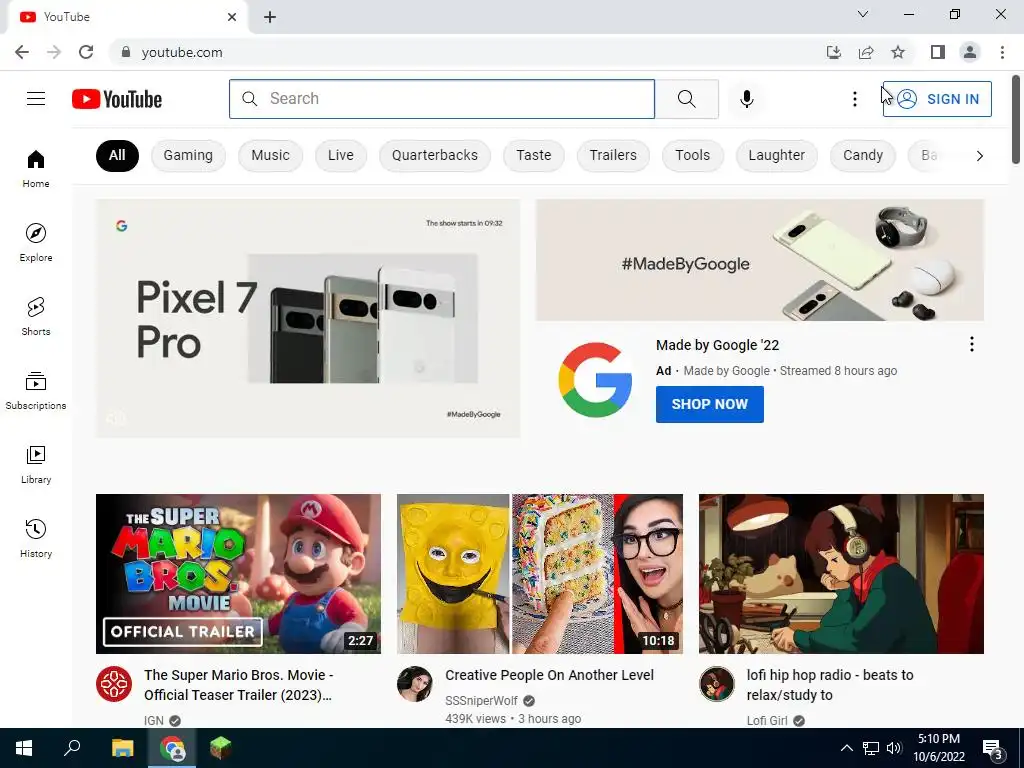This screenshot has width=1024, height=768.
Task: Open Super Mario Bros. Movie title link
Action: (239, 685)
